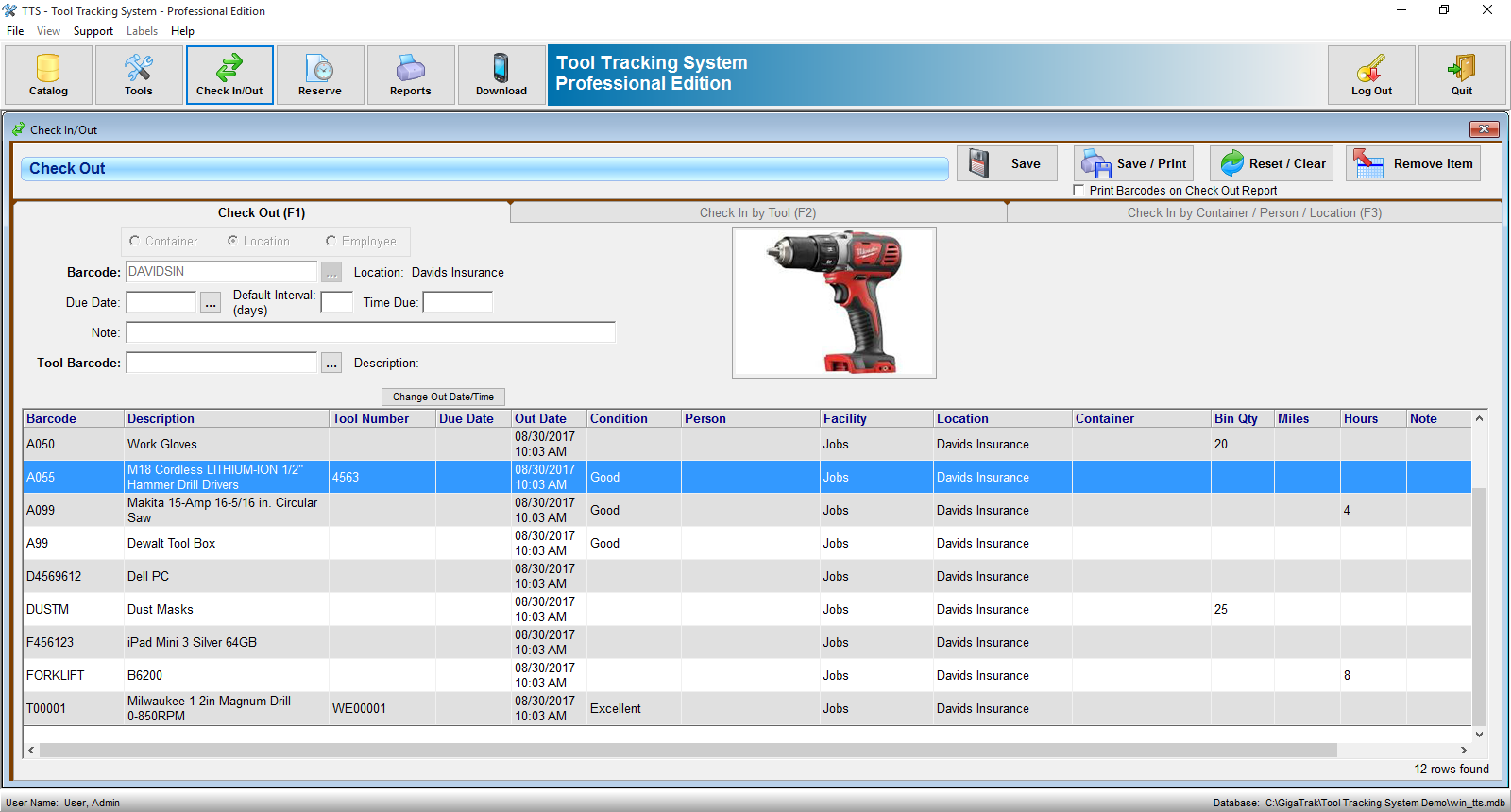Open the Help menu
This screenshot has width=1511, height=812.
182,31
